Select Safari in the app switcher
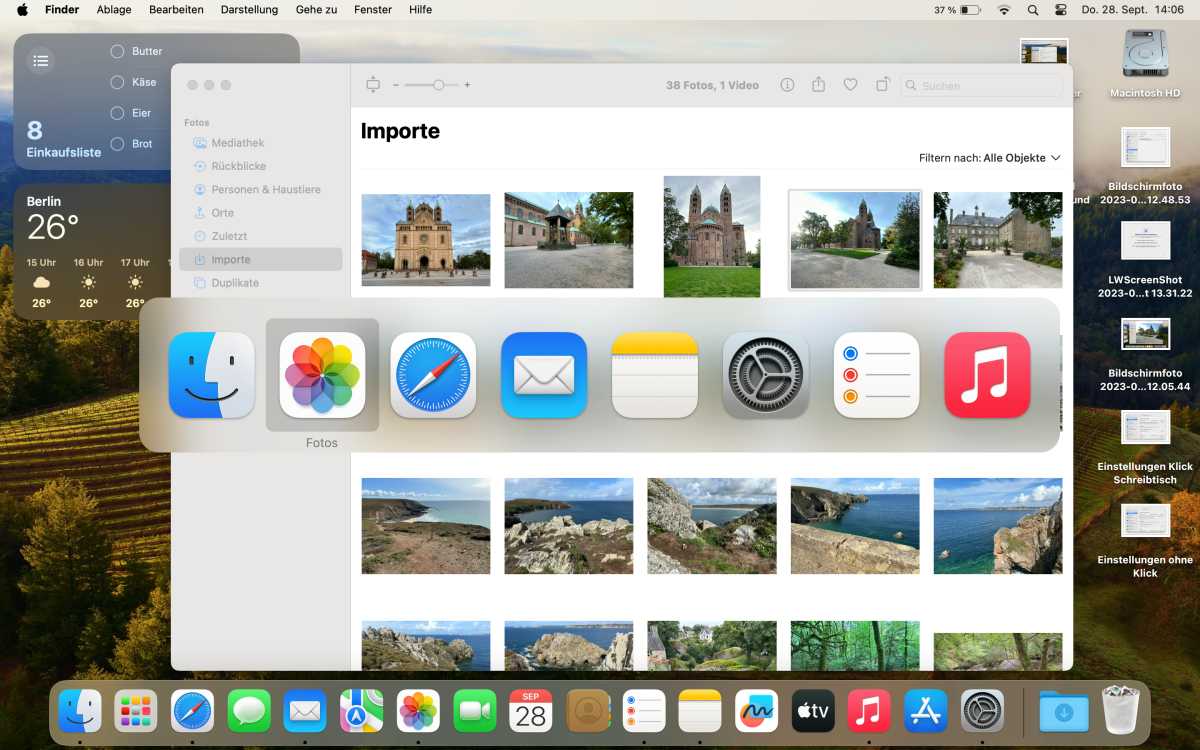Screen dimensions: 1200x750 coord(433,375)
